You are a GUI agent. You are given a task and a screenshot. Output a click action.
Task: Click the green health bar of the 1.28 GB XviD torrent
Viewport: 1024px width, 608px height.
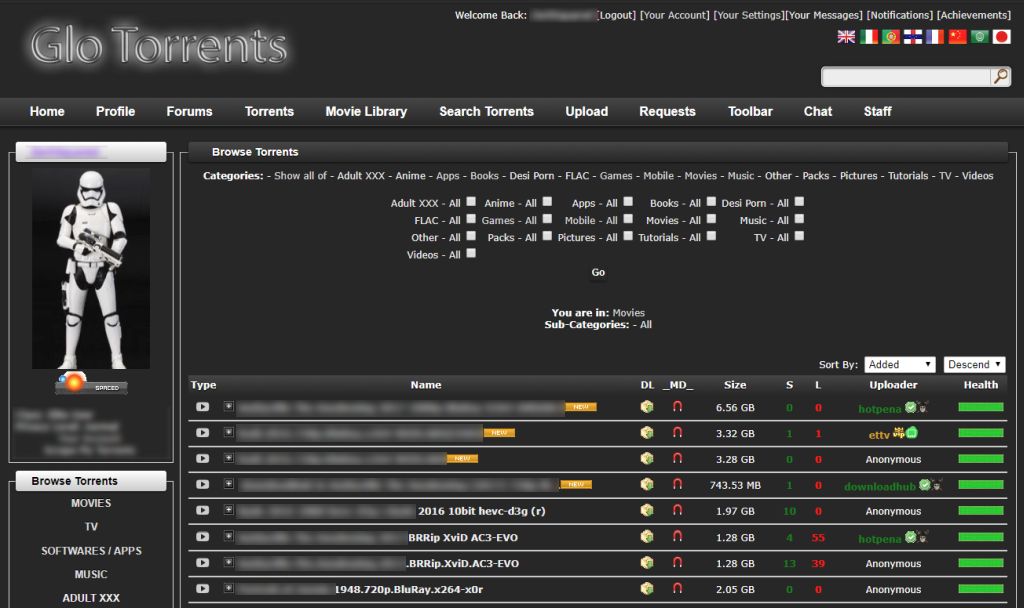click(980, 537)
